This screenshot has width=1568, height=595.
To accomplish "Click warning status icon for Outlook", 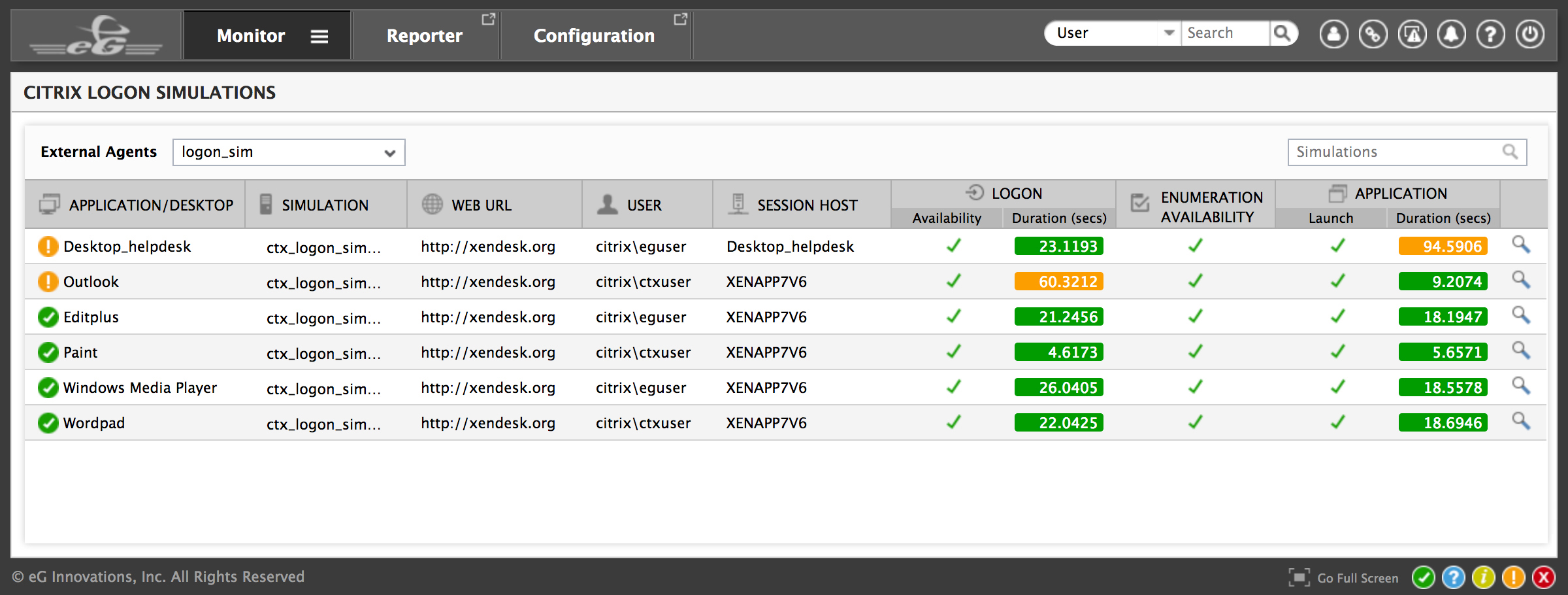I will [x=48, y=282].
